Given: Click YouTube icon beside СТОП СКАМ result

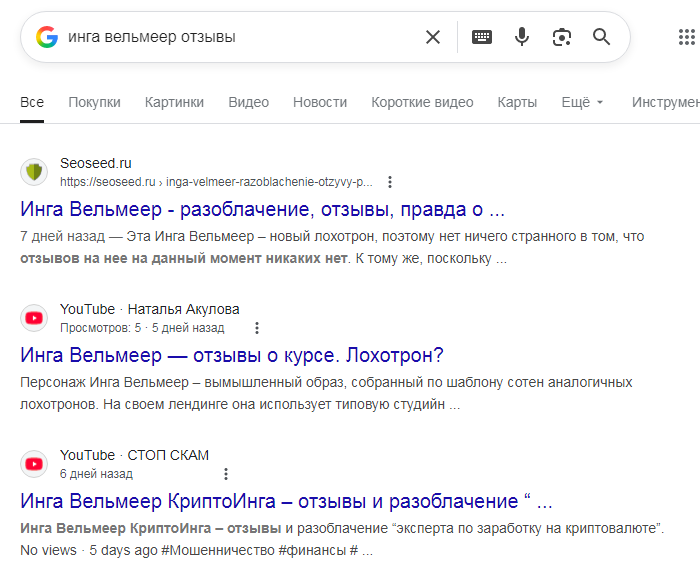Looking at the screenshot, I should 34,464.
